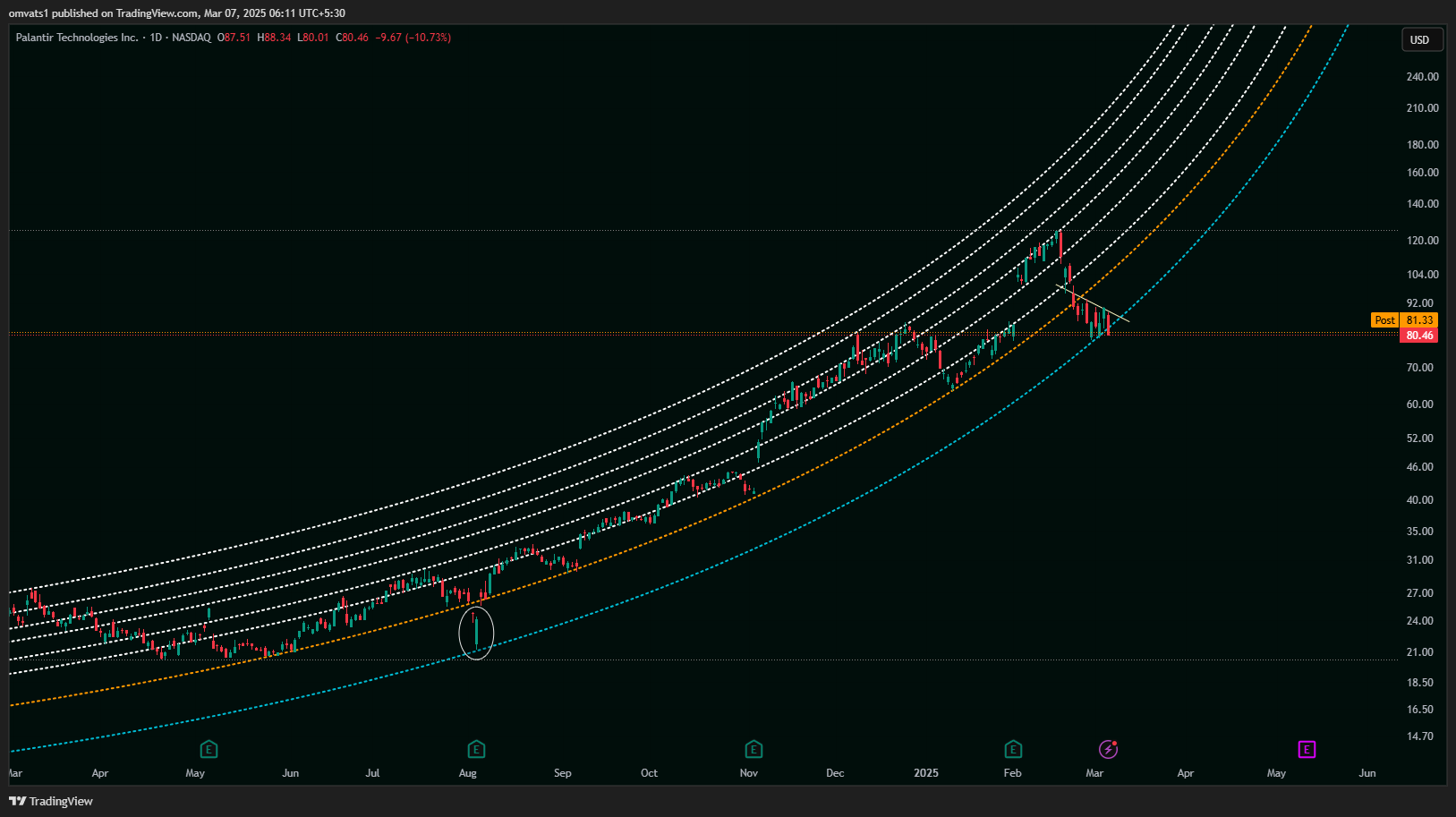Open the green earnings marker above Feb
The height and width of the screenshot is (817, 1456).
coord(1013,749)
